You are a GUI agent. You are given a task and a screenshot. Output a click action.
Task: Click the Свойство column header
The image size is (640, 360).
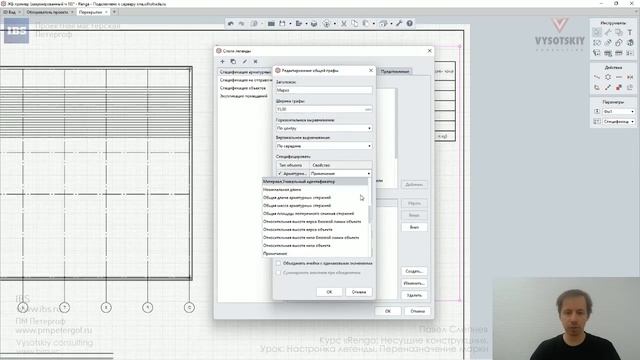pos(340,165)
